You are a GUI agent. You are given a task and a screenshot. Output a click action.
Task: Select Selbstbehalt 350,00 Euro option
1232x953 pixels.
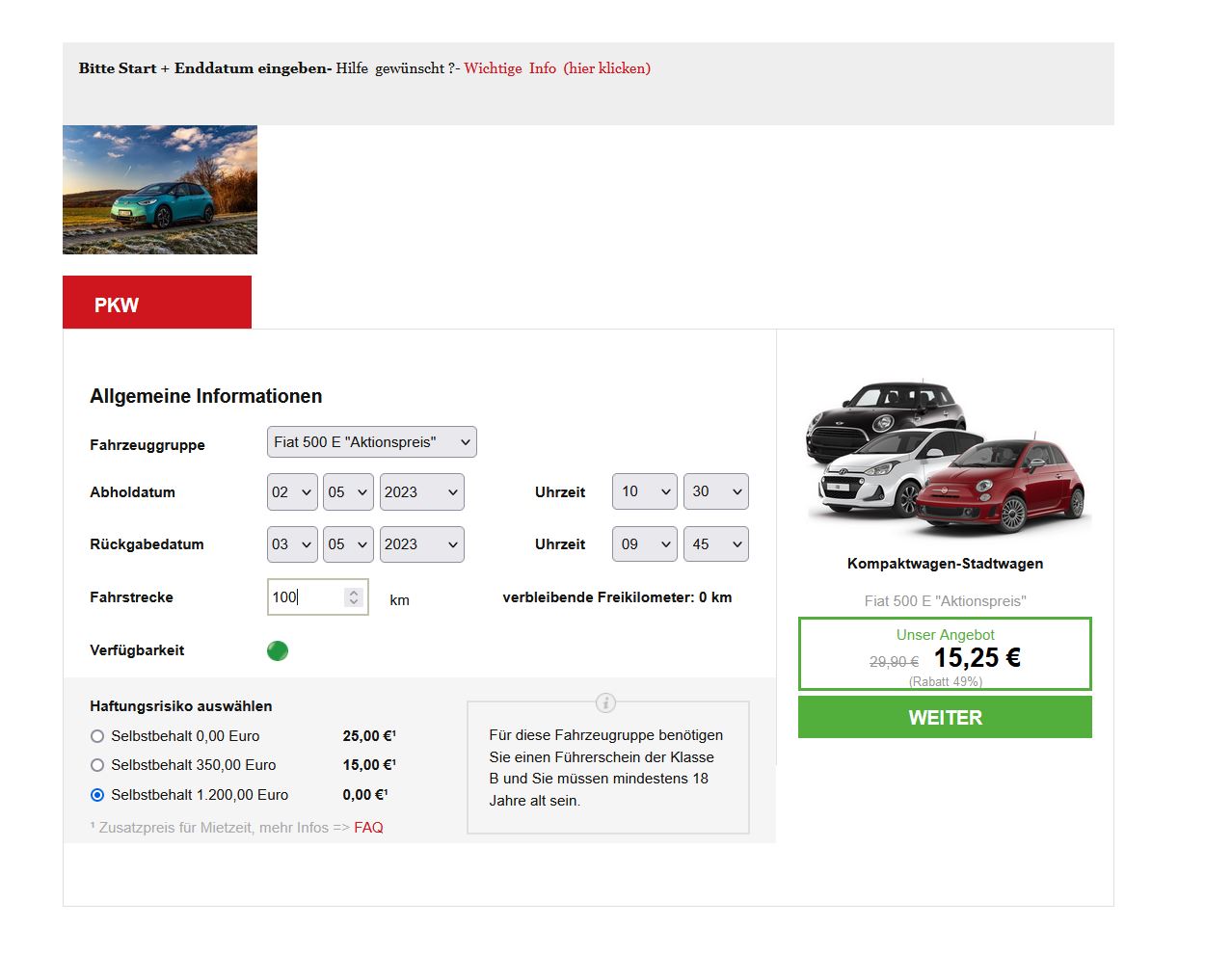coord(97,765)
